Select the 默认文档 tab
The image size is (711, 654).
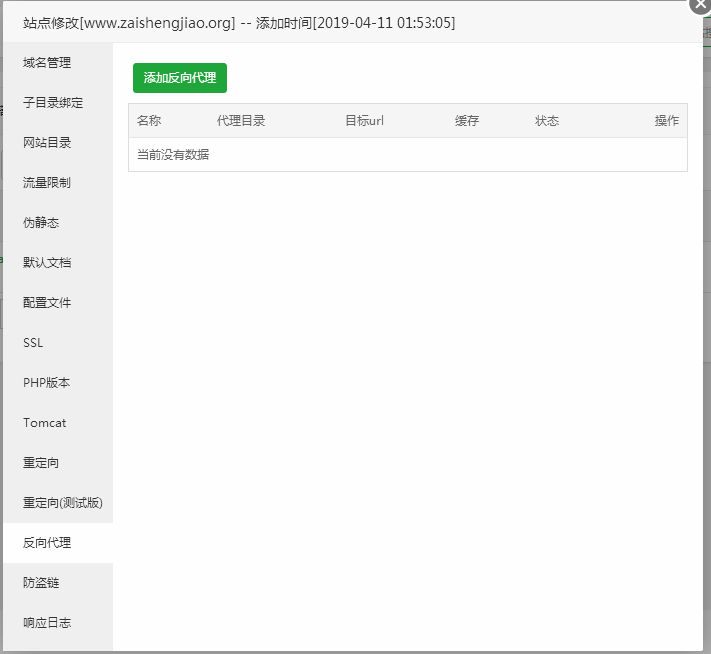[x=58, y=263]
